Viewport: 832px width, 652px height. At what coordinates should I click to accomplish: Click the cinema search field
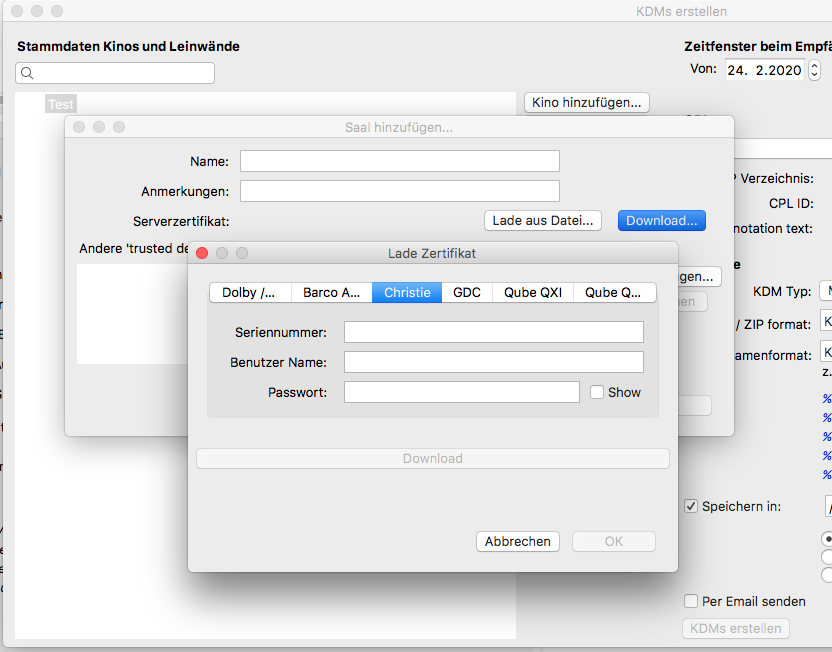tap(115, 73)
